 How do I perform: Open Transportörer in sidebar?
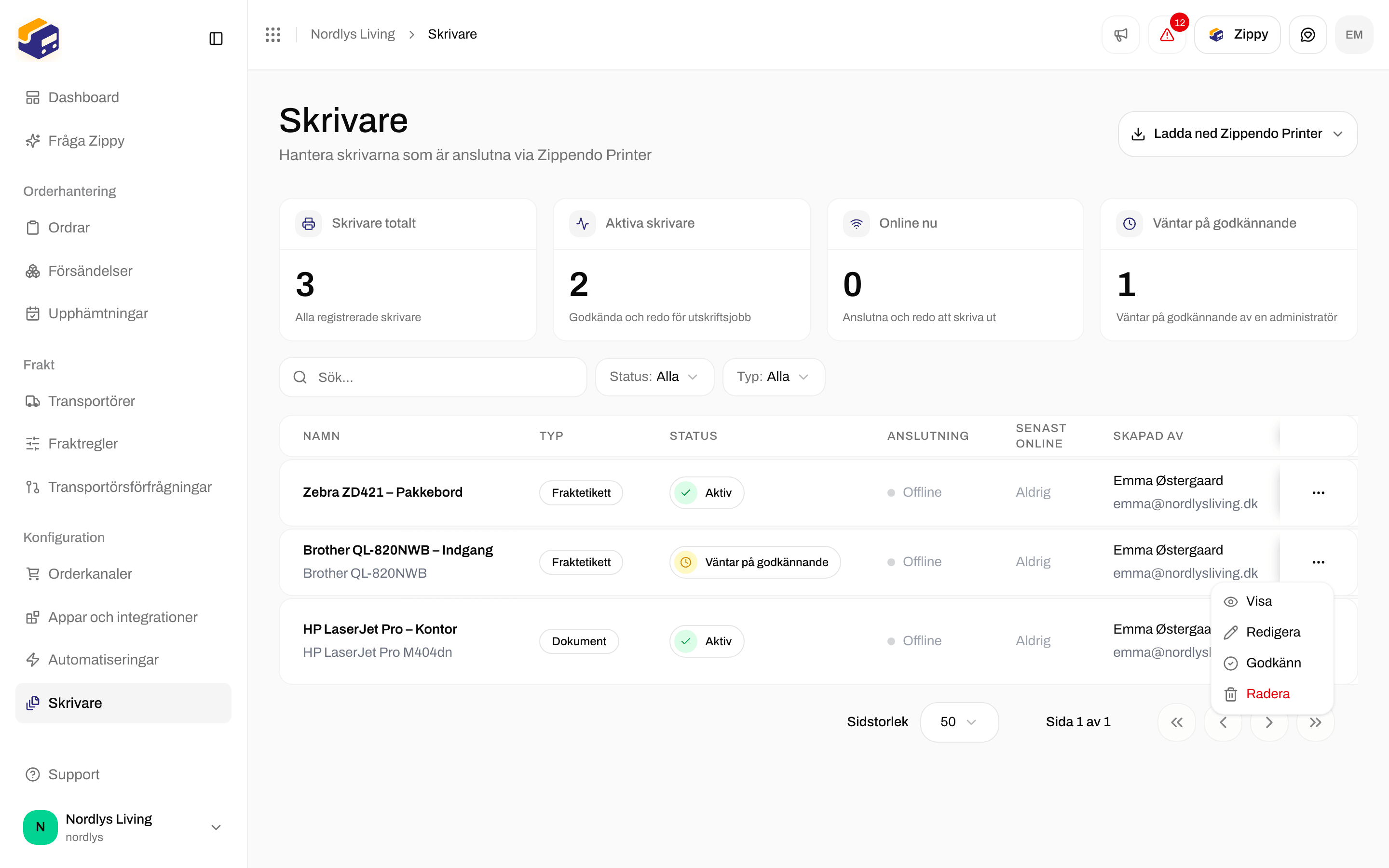tap(123, 401)
